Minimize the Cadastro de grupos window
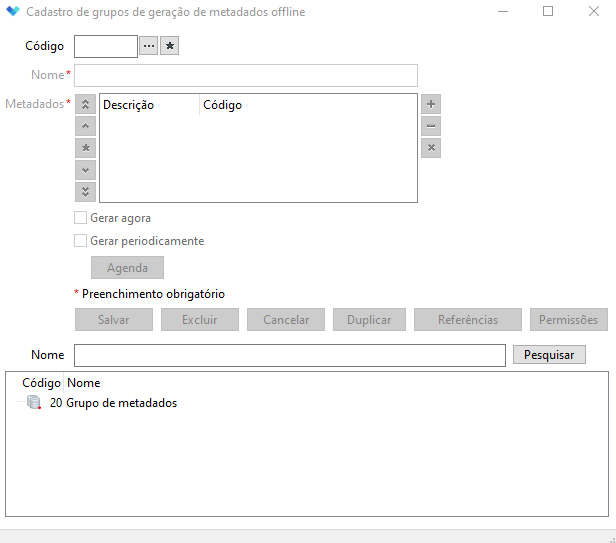Image resolution: width=616 pixels, height=543 pixels. point(503,11)
